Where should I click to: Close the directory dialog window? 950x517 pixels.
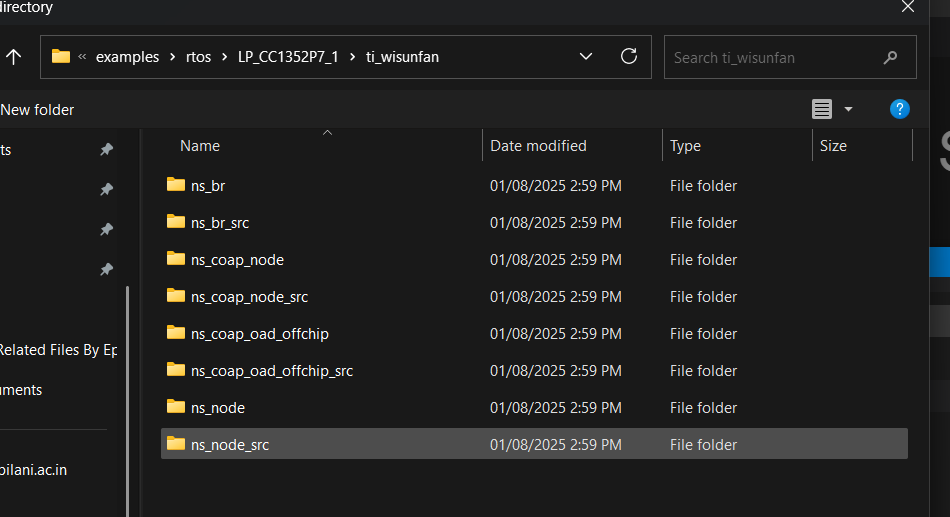908,7
